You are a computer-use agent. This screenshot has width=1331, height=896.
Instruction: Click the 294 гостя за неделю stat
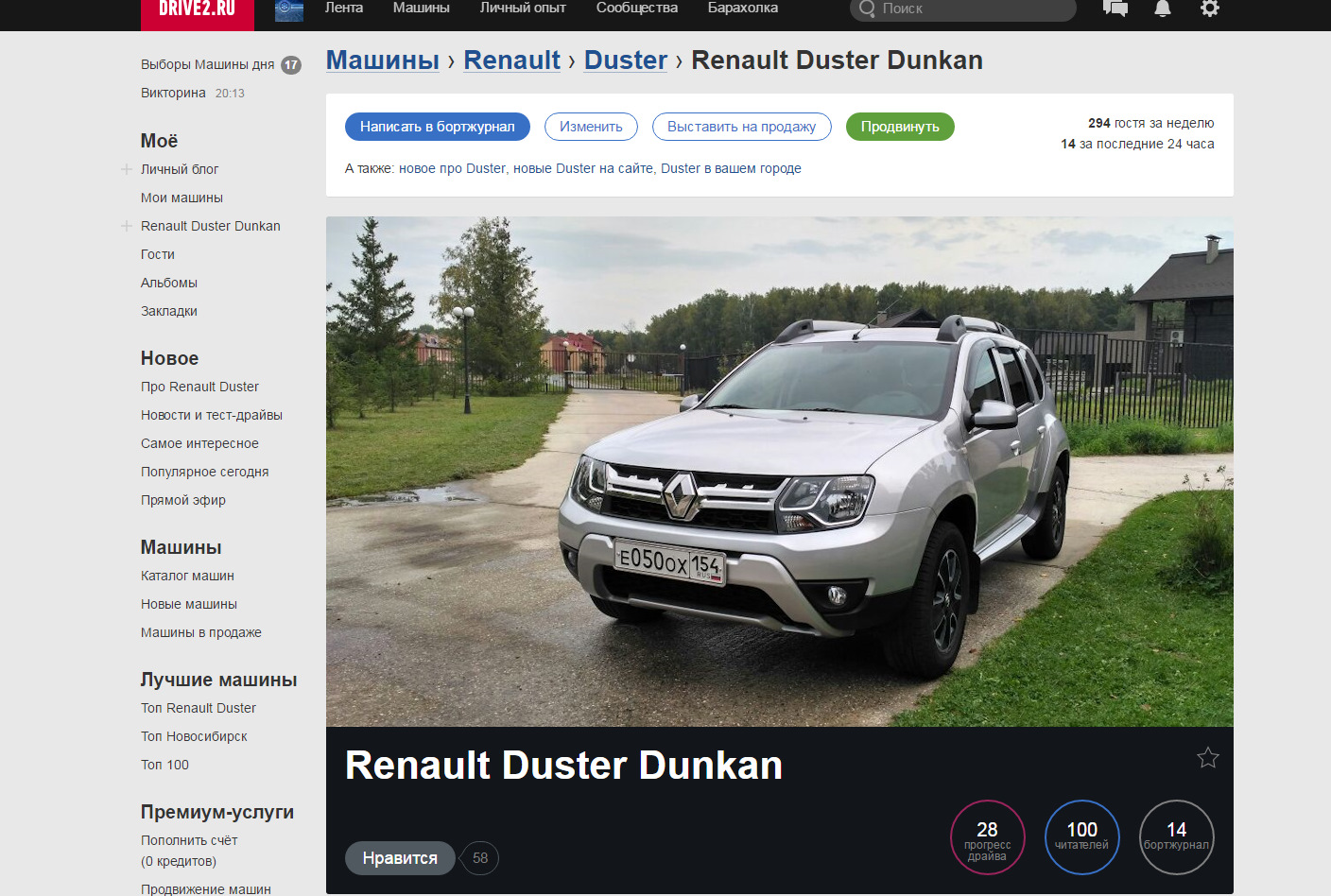coord(1151,123)
